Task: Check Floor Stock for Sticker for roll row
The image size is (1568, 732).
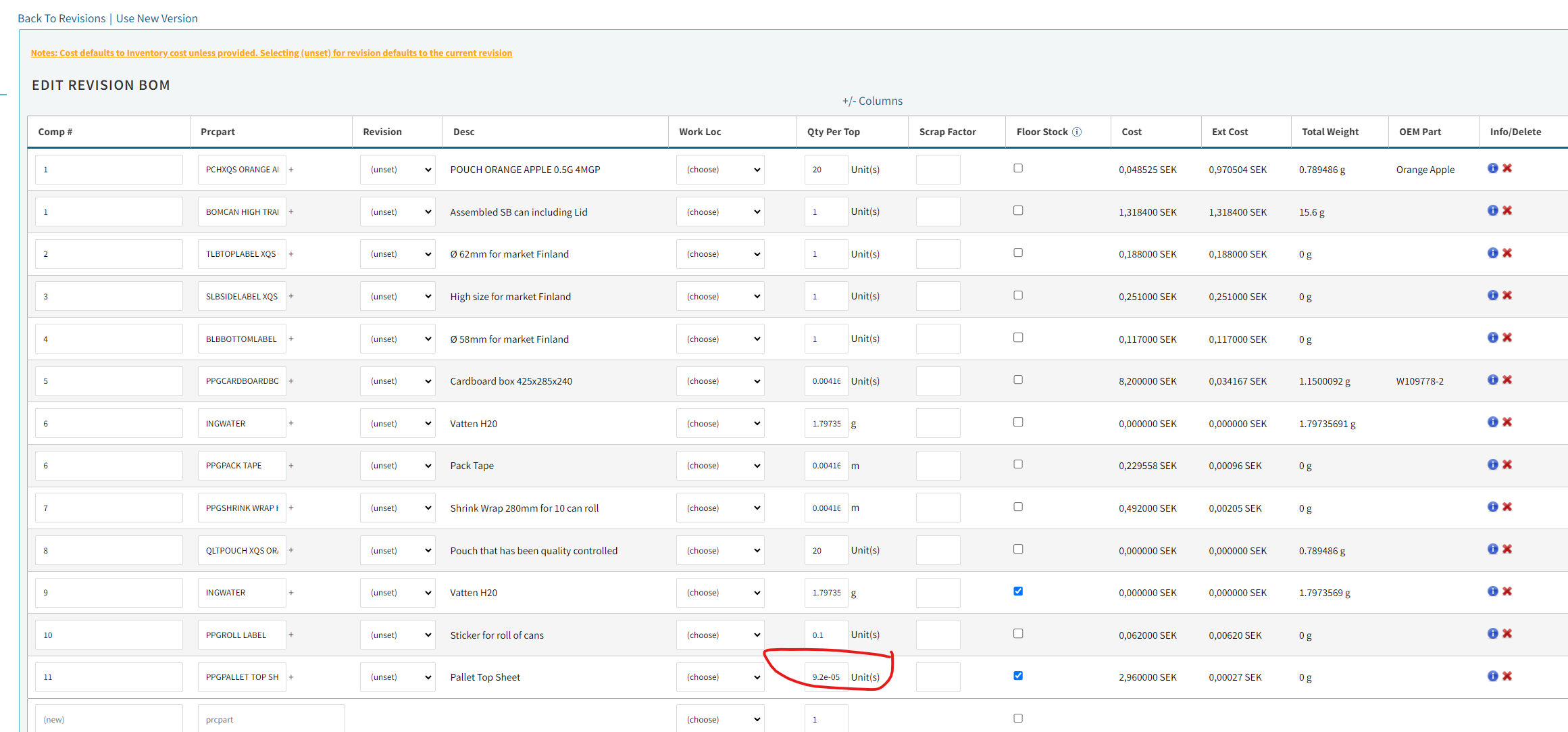Action: [1018, 633]
